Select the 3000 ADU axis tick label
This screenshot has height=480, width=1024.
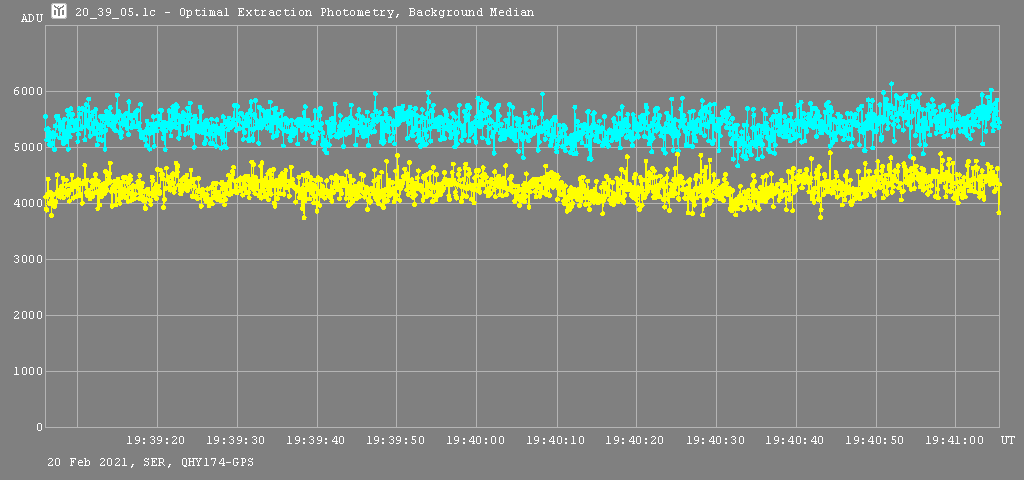tap(27, 260)
